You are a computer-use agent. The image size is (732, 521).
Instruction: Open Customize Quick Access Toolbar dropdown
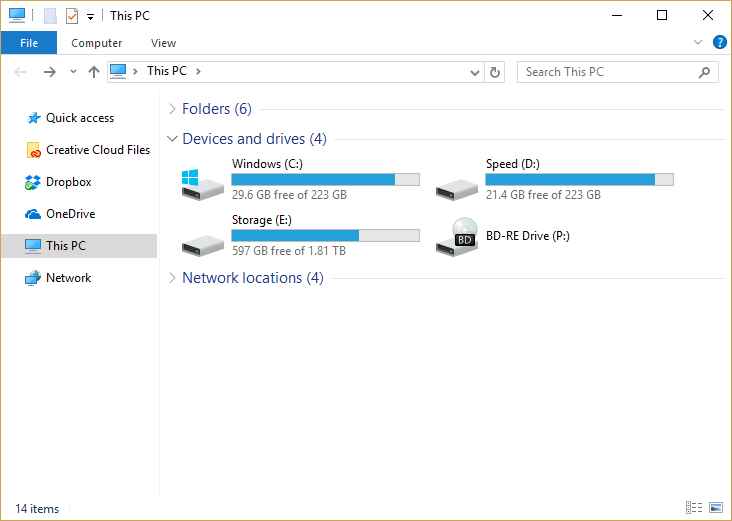91,17
